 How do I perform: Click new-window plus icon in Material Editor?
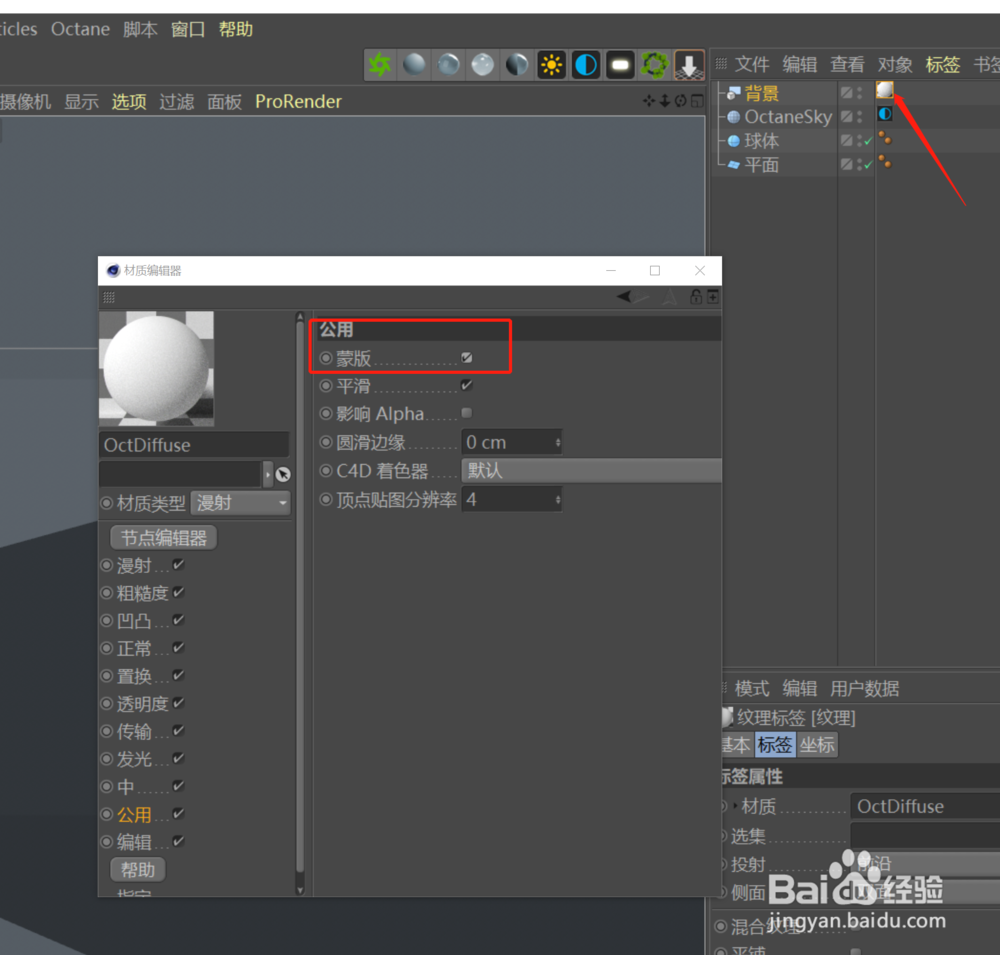[x=712, y=297]
